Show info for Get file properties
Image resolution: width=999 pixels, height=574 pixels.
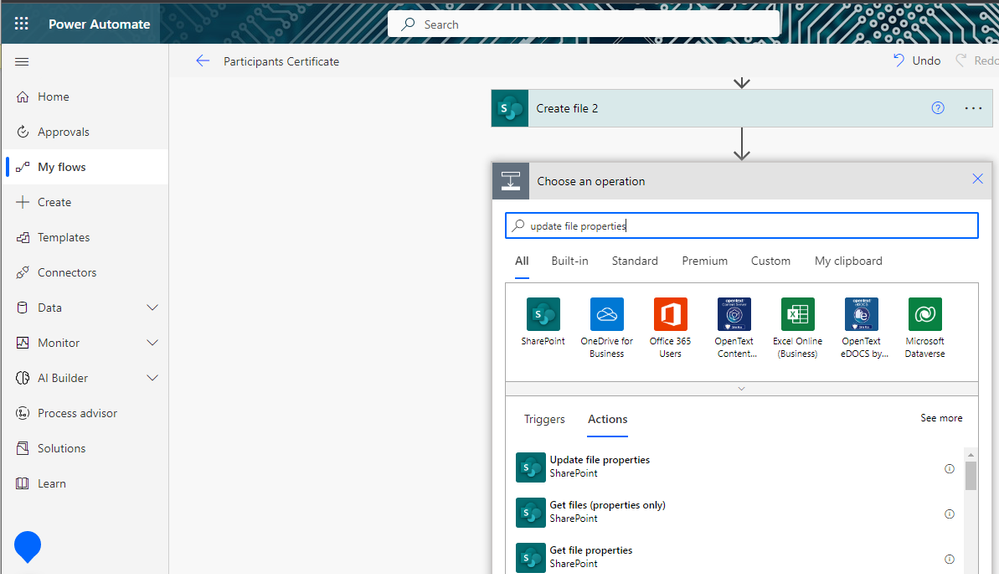point(949,559)
